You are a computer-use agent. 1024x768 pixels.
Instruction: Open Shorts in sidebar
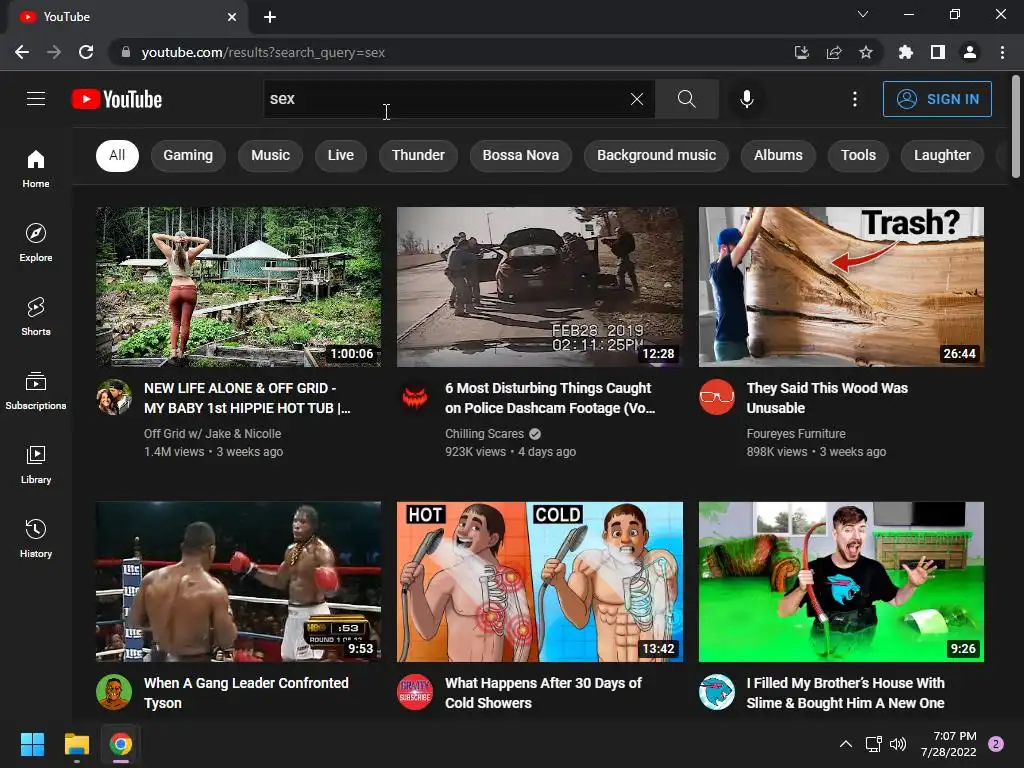point(36,317)
